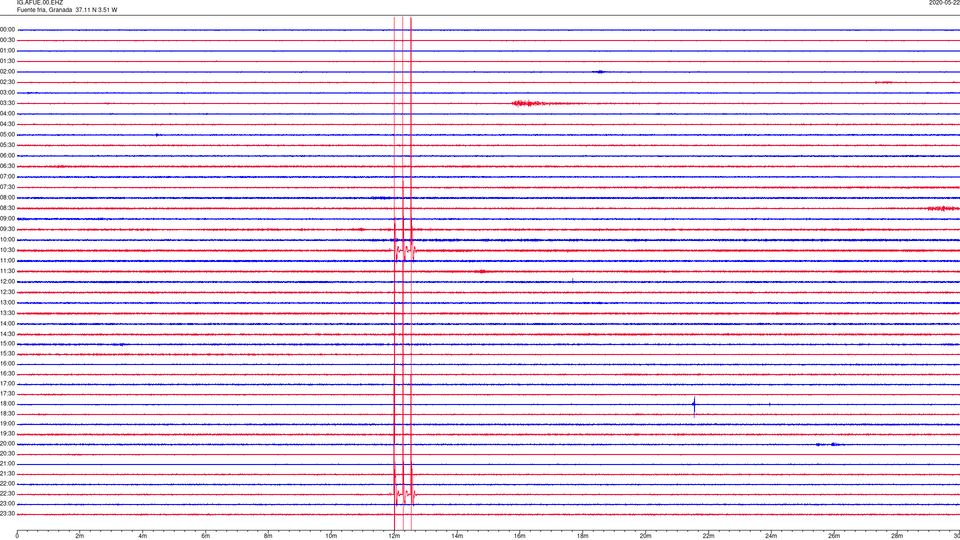Select the 11:30 trace label
Image resolution: width=960 pixels, height=540 pixels.
point(8,271)
